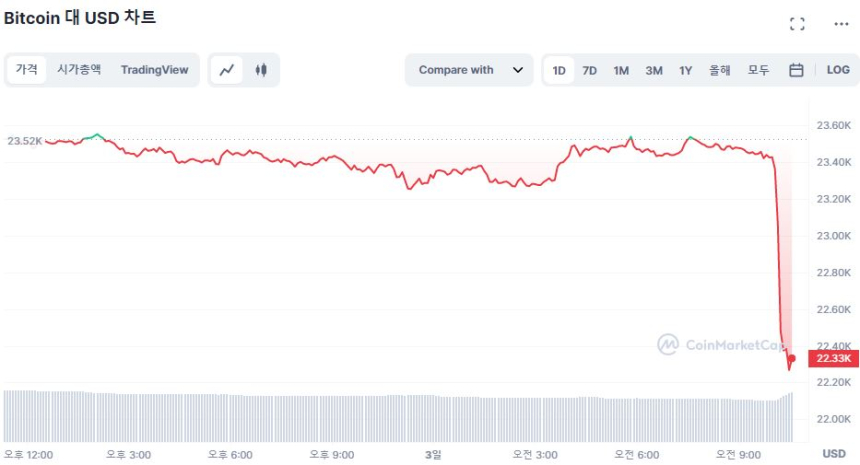The image size is (860, 465).
Task: Open the TradingView tab
Action: (x=154, y=70)
